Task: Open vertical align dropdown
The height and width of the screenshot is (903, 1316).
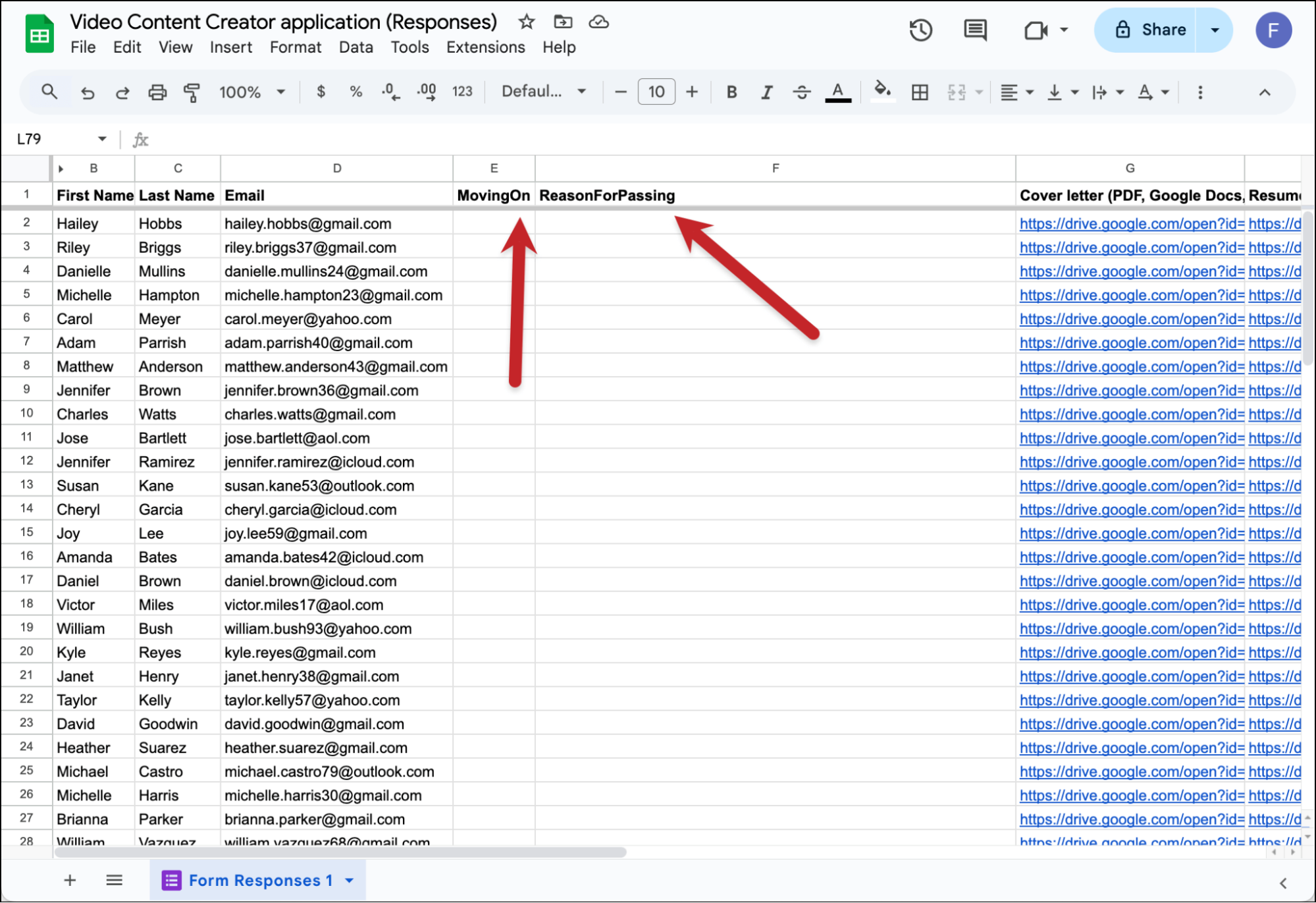Action: 1062,92
